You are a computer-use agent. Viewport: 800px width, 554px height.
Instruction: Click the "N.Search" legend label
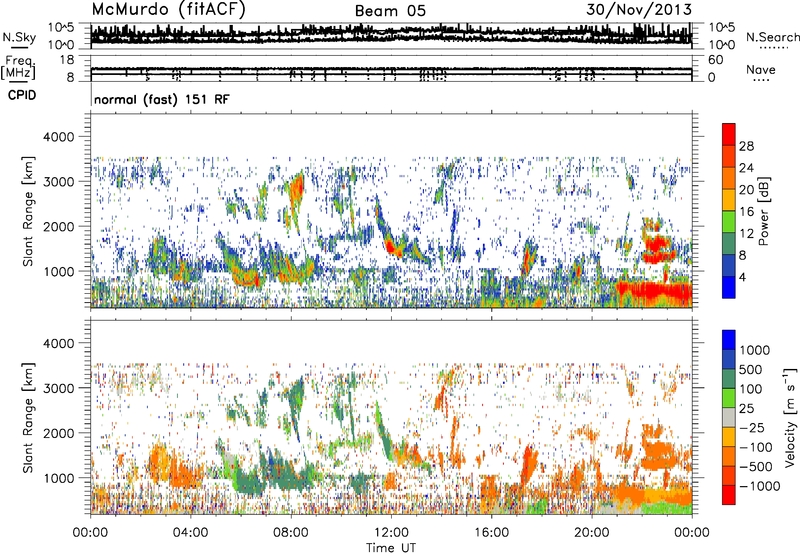[x=773, y=37]
